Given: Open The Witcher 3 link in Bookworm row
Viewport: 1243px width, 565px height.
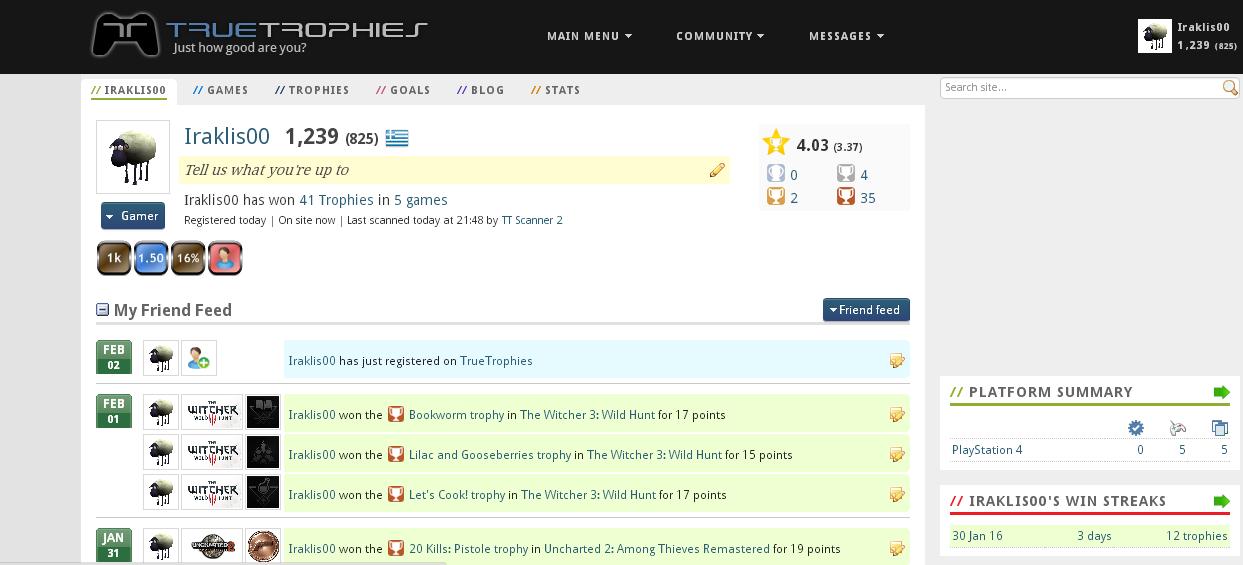Looking at the screenshot, I should pyautogui.click(x=587, y=415).
